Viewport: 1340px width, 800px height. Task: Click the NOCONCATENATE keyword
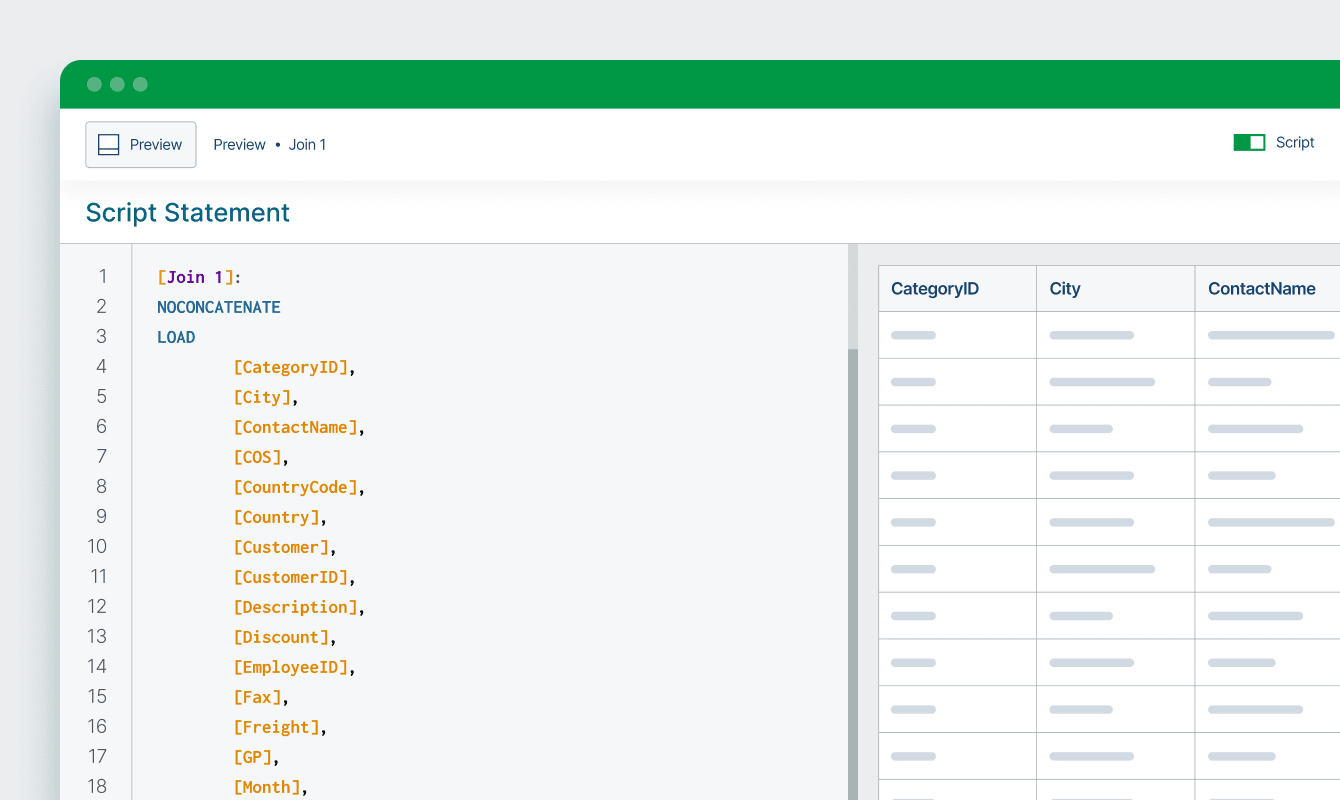coord(219,307)
